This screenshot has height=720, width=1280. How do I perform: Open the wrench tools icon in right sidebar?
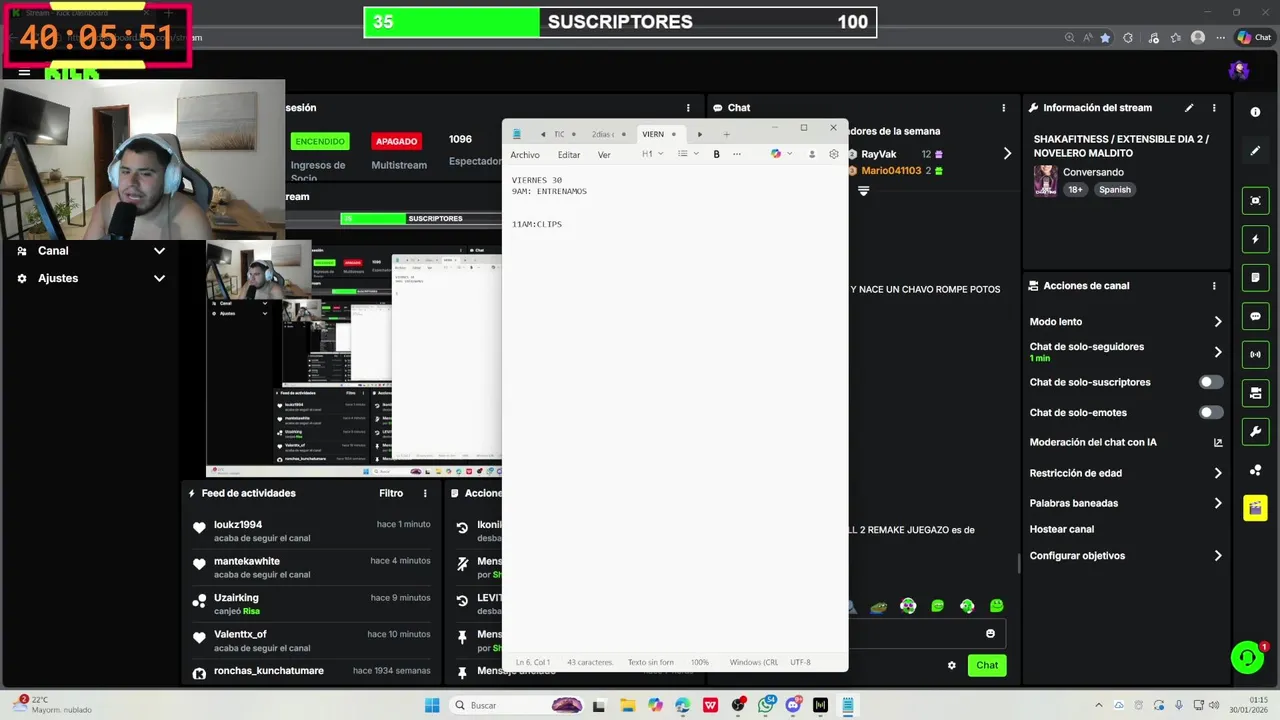[x=1255, y=432]
